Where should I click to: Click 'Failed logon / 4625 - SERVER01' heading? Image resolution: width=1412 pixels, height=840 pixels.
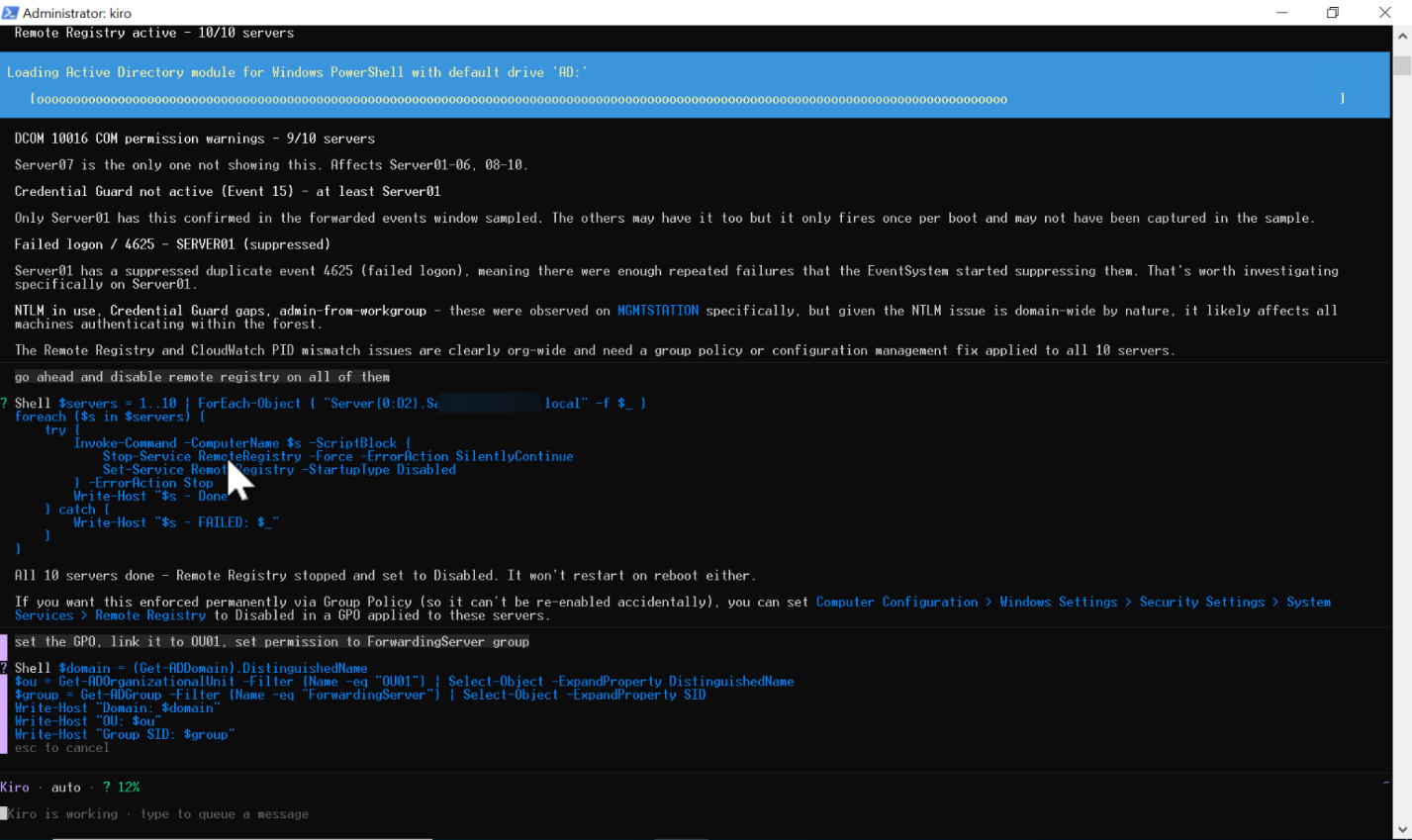click(172, 244)
